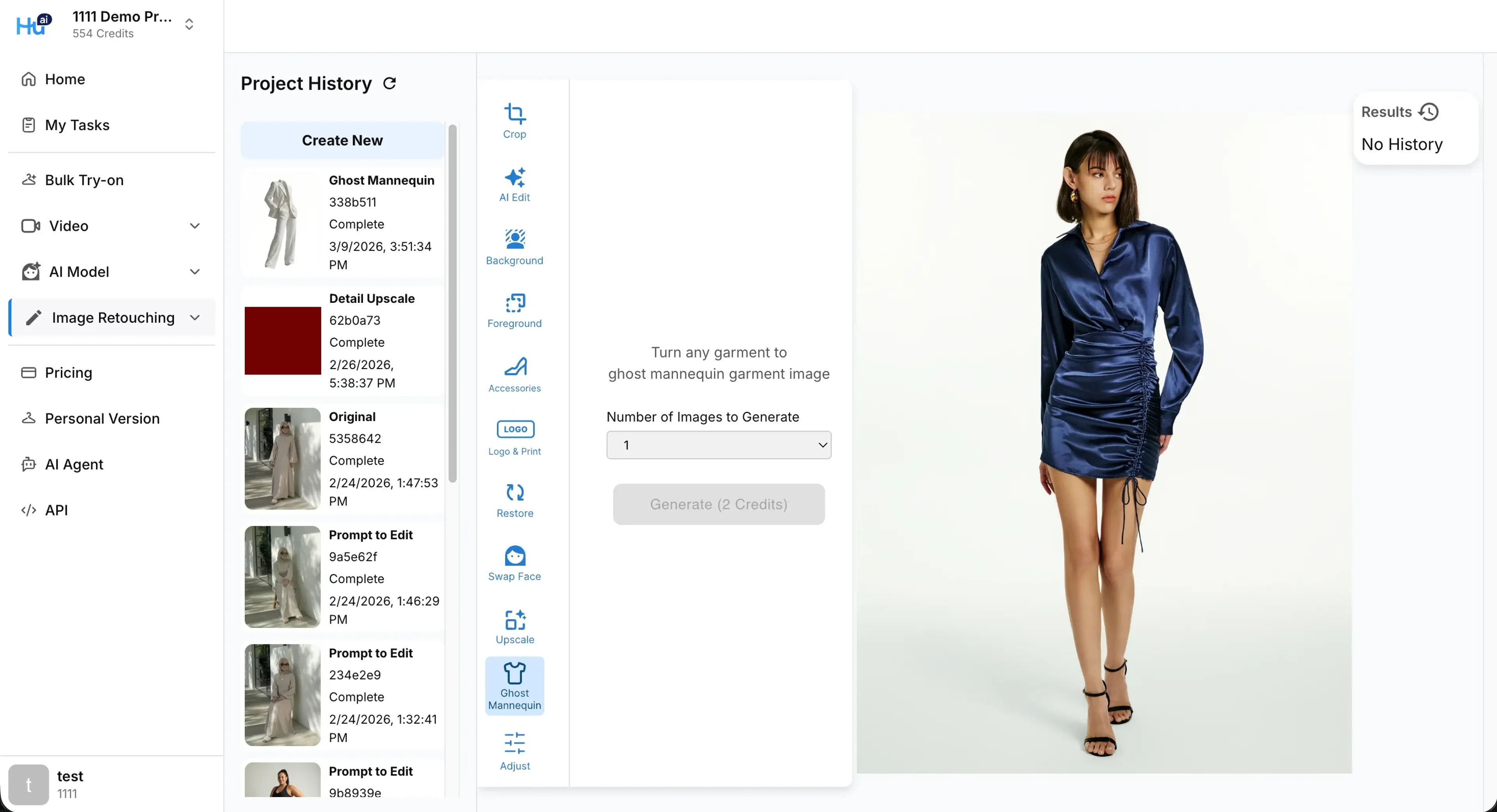Open Detail Upscale 62b0a73 red thumbnail
Screen dimensions: 1497x812
tap(282, 341)
